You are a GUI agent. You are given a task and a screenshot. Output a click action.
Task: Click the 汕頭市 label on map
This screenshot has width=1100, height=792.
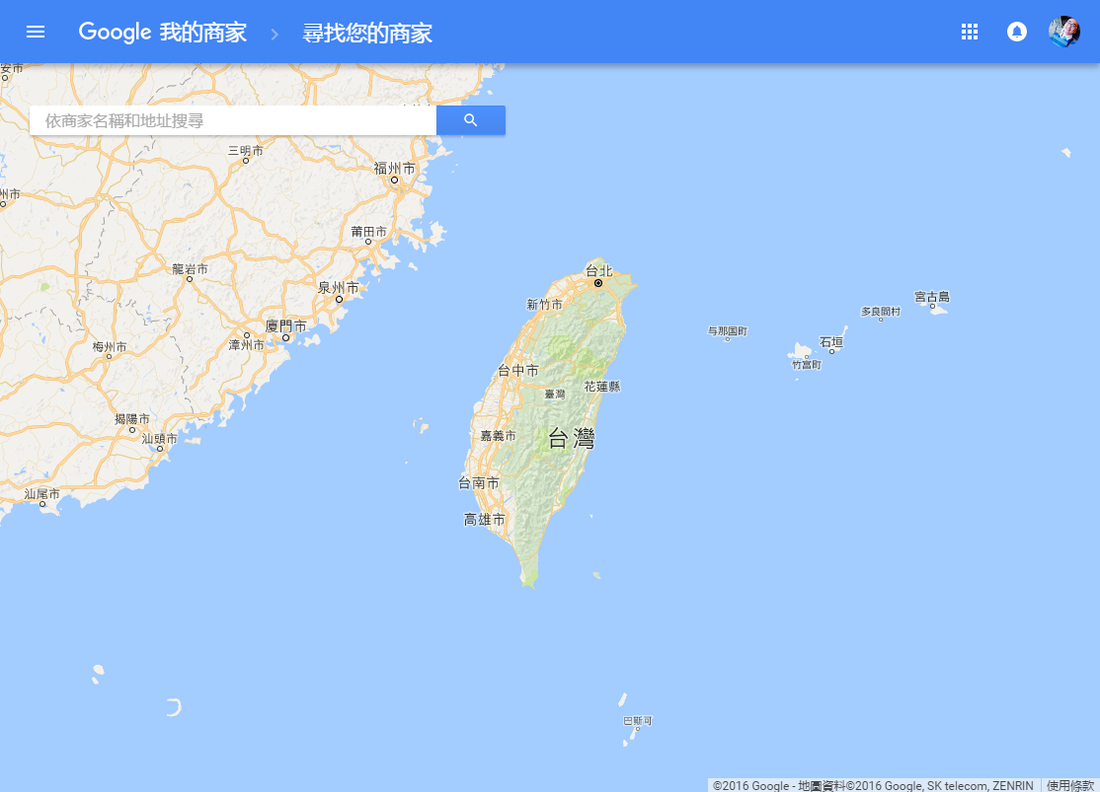160,438
